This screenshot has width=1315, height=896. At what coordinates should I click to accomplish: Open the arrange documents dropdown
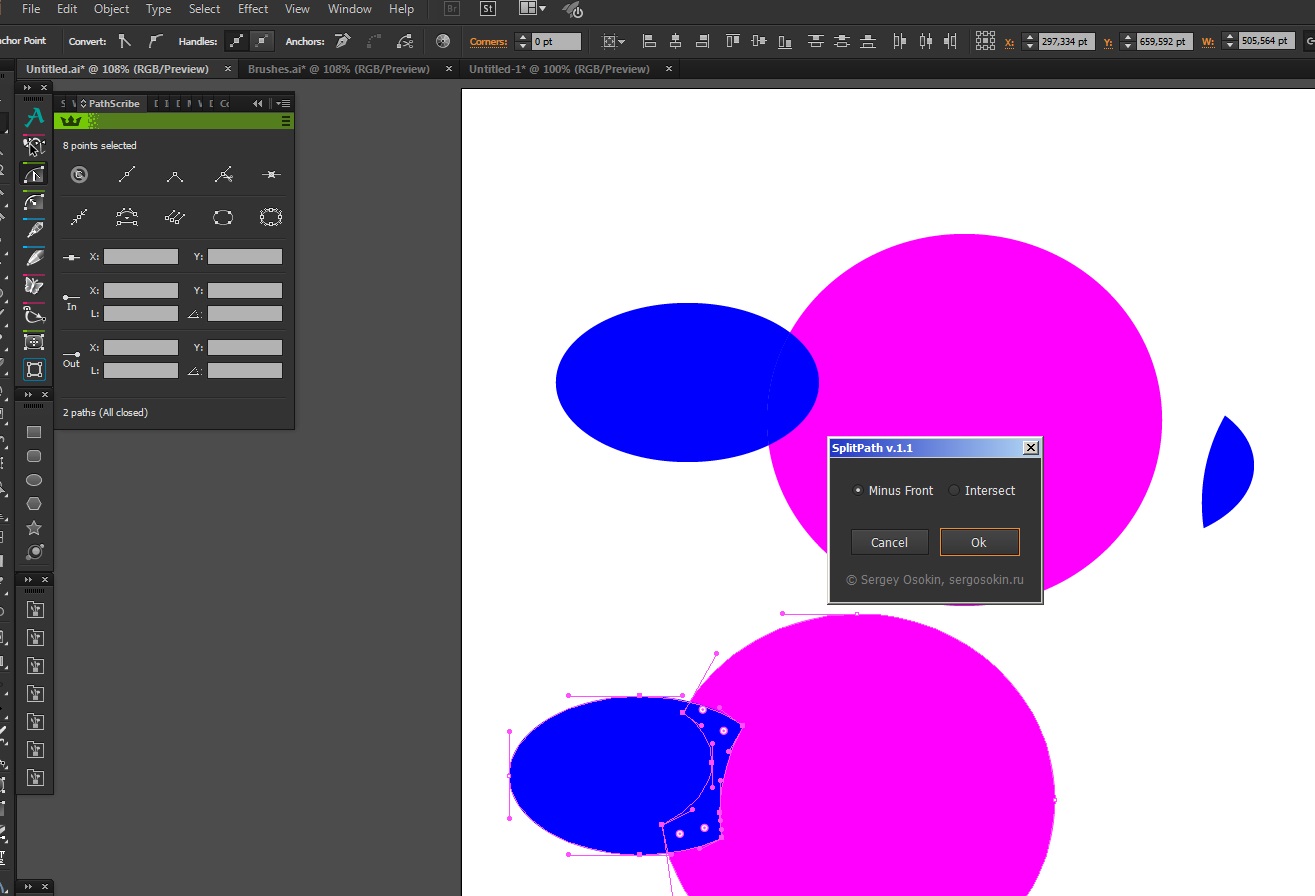(532, 9)
